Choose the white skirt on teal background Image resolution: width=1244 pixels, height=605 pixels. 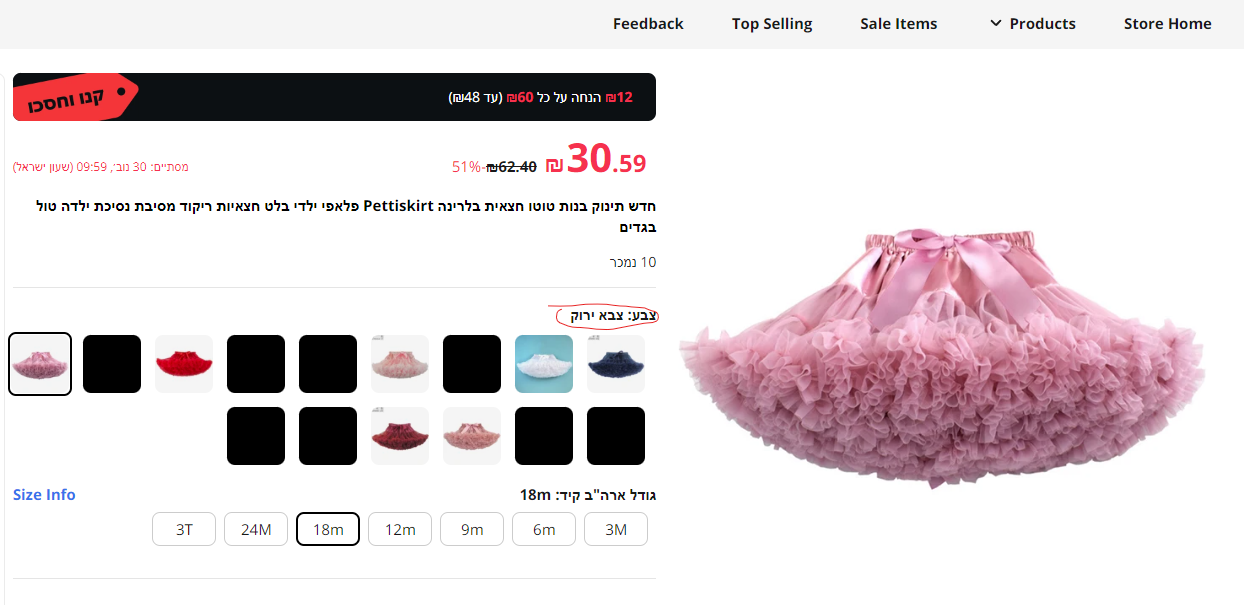(544, 364)
